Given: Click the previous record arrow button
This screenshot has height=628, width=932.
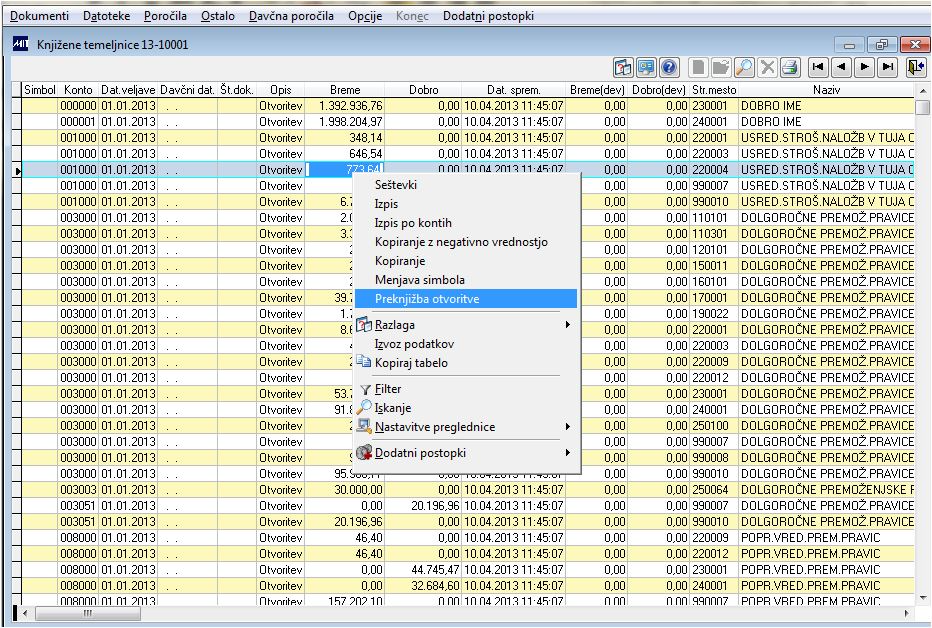Looking at the screenshot, I should tap(842, 67).
